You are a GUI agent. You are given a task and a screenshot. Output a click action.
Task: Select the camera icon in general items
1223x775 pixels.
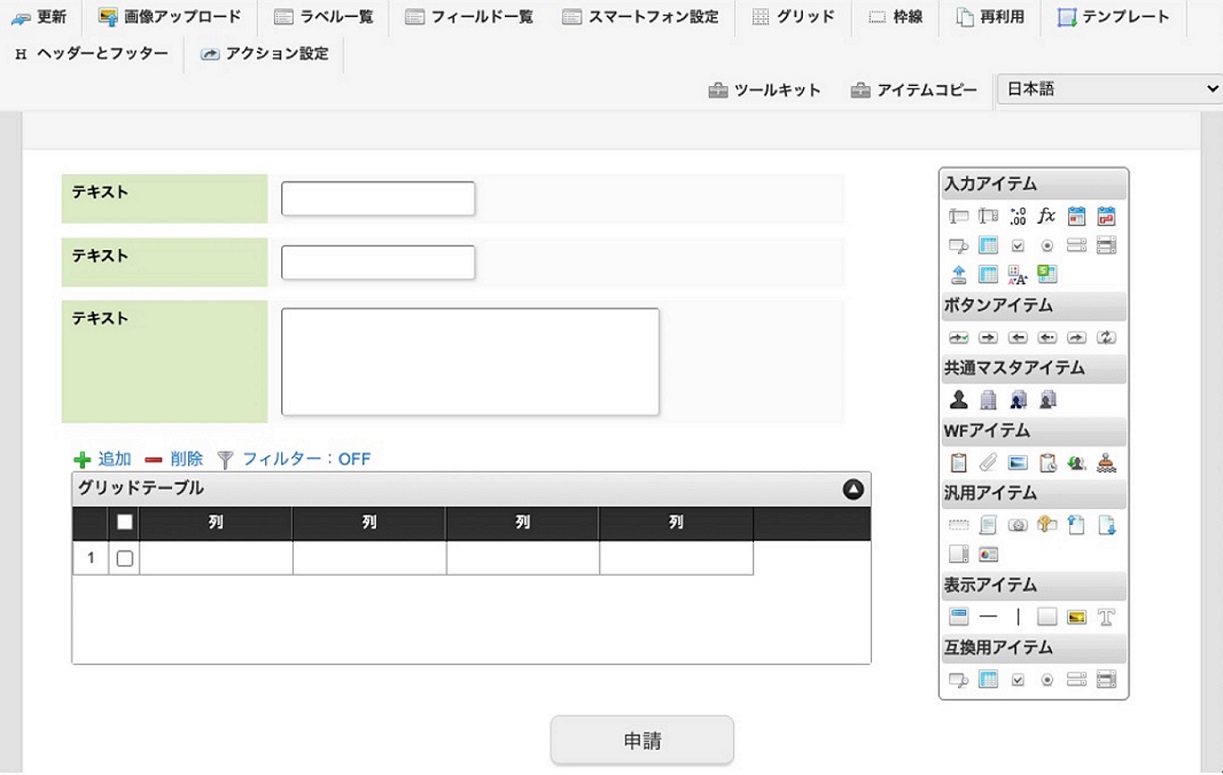[1018, 525]
